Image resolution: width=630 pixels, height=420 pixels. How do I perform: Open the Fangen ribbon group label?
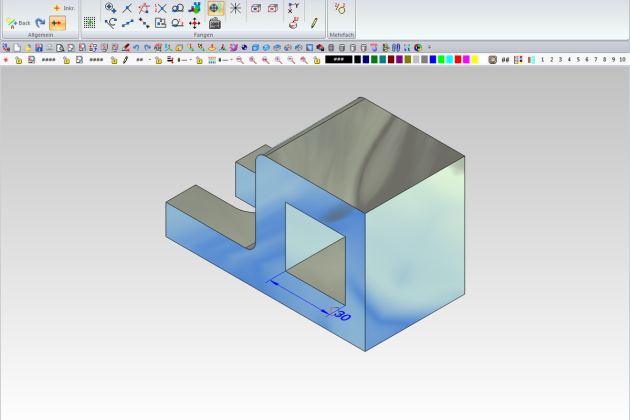(203, 34)
